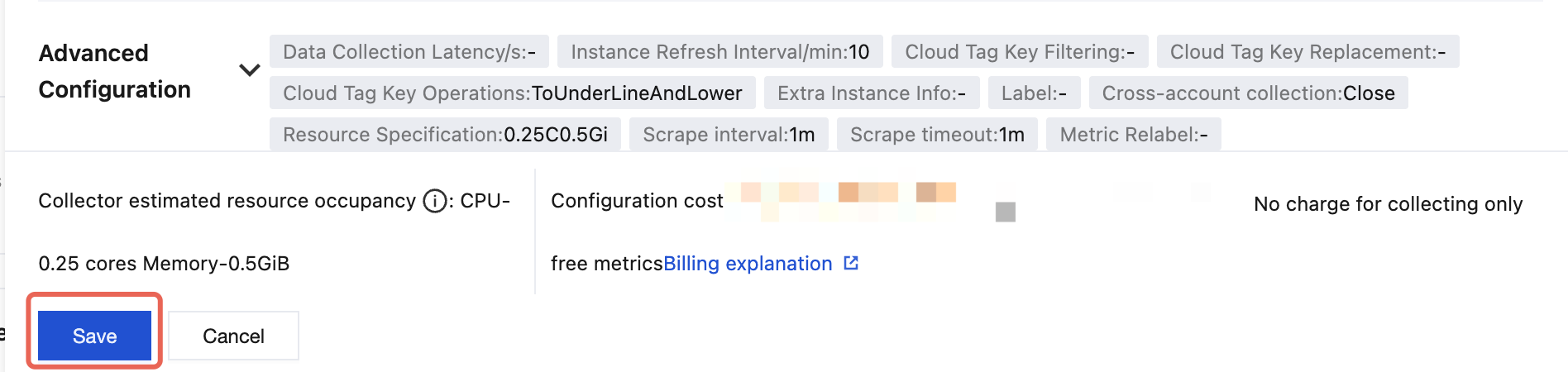Click the Cross-account collection tag

click(x=1248, y=93)
